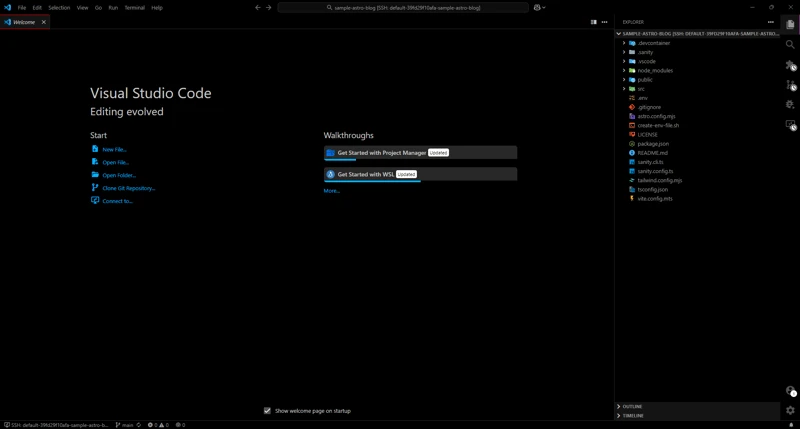Click the More... walkthroughs link
This screenshot has width=800, height=429.
point(332,191)
